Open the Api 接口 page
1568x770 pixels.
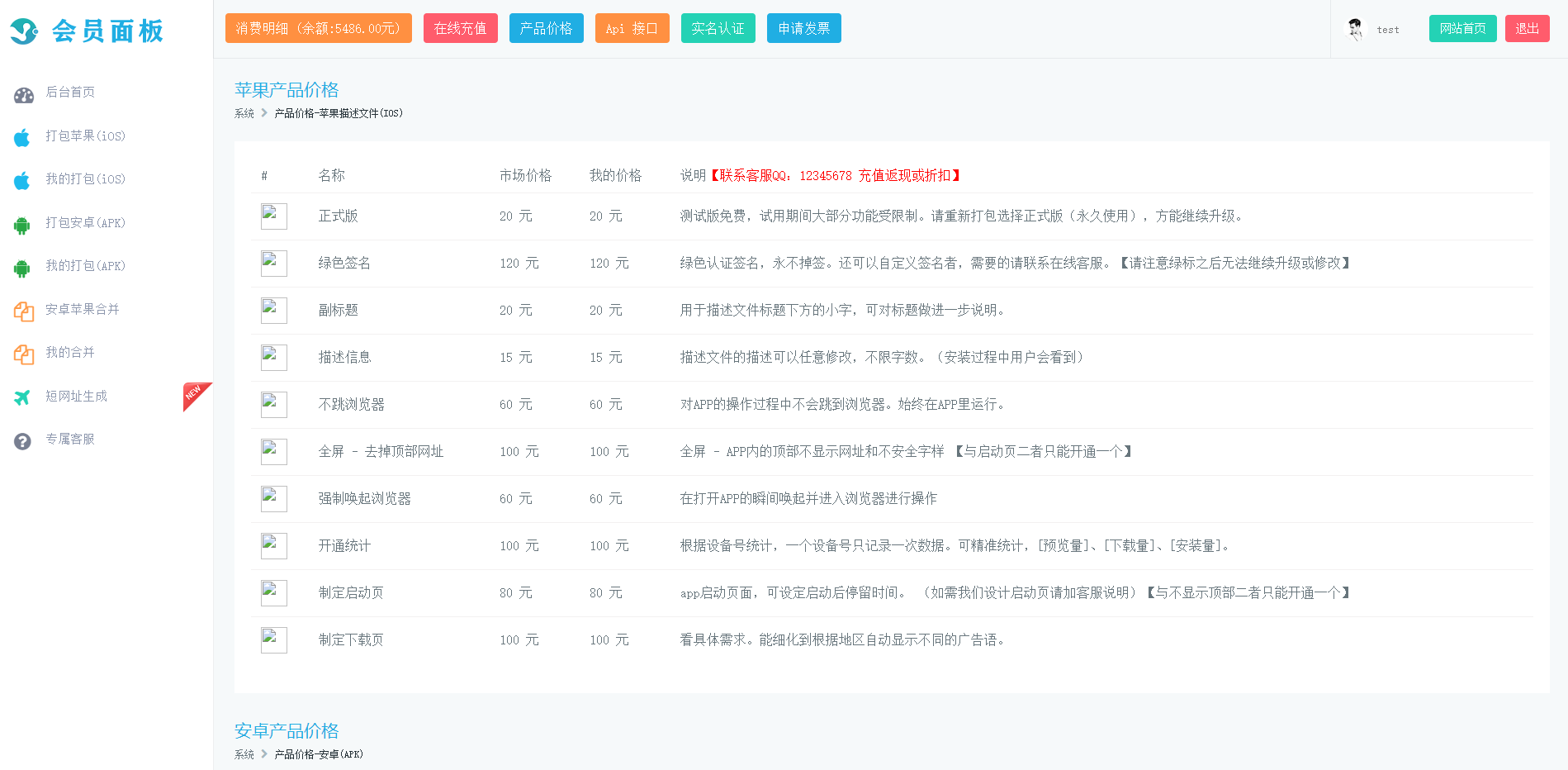coord(632,28)
